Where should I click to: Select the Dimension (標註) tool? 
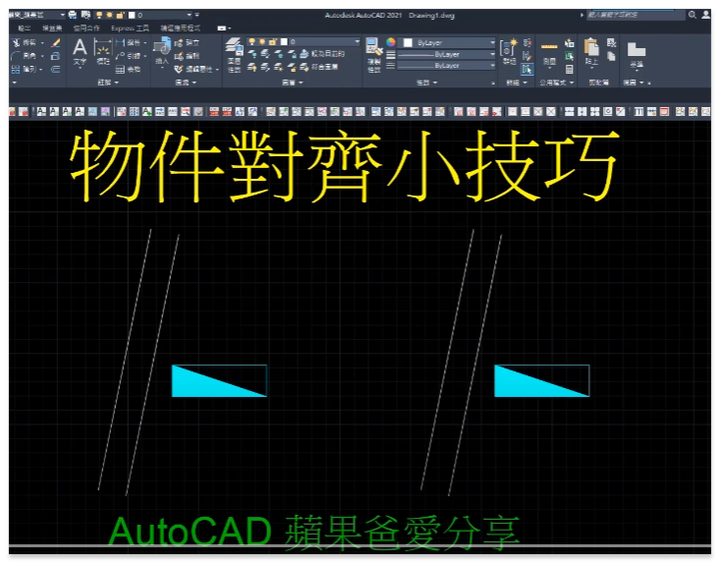click(102, 52)
